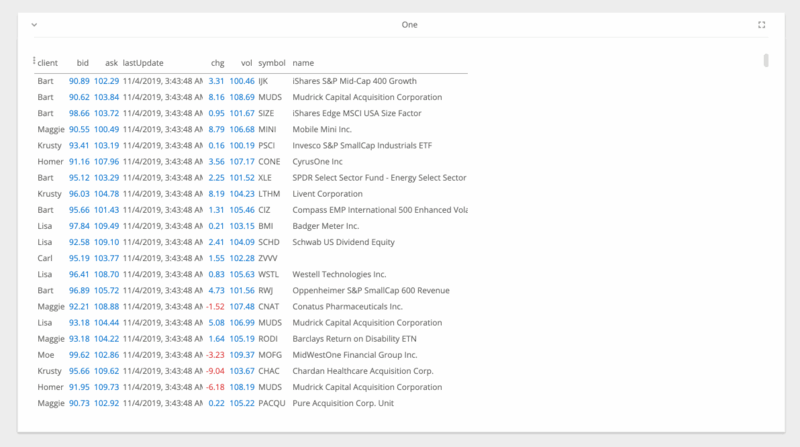Screen dimensions: 800x447
Task: Sort by the name column header
Action: [303, 63]
